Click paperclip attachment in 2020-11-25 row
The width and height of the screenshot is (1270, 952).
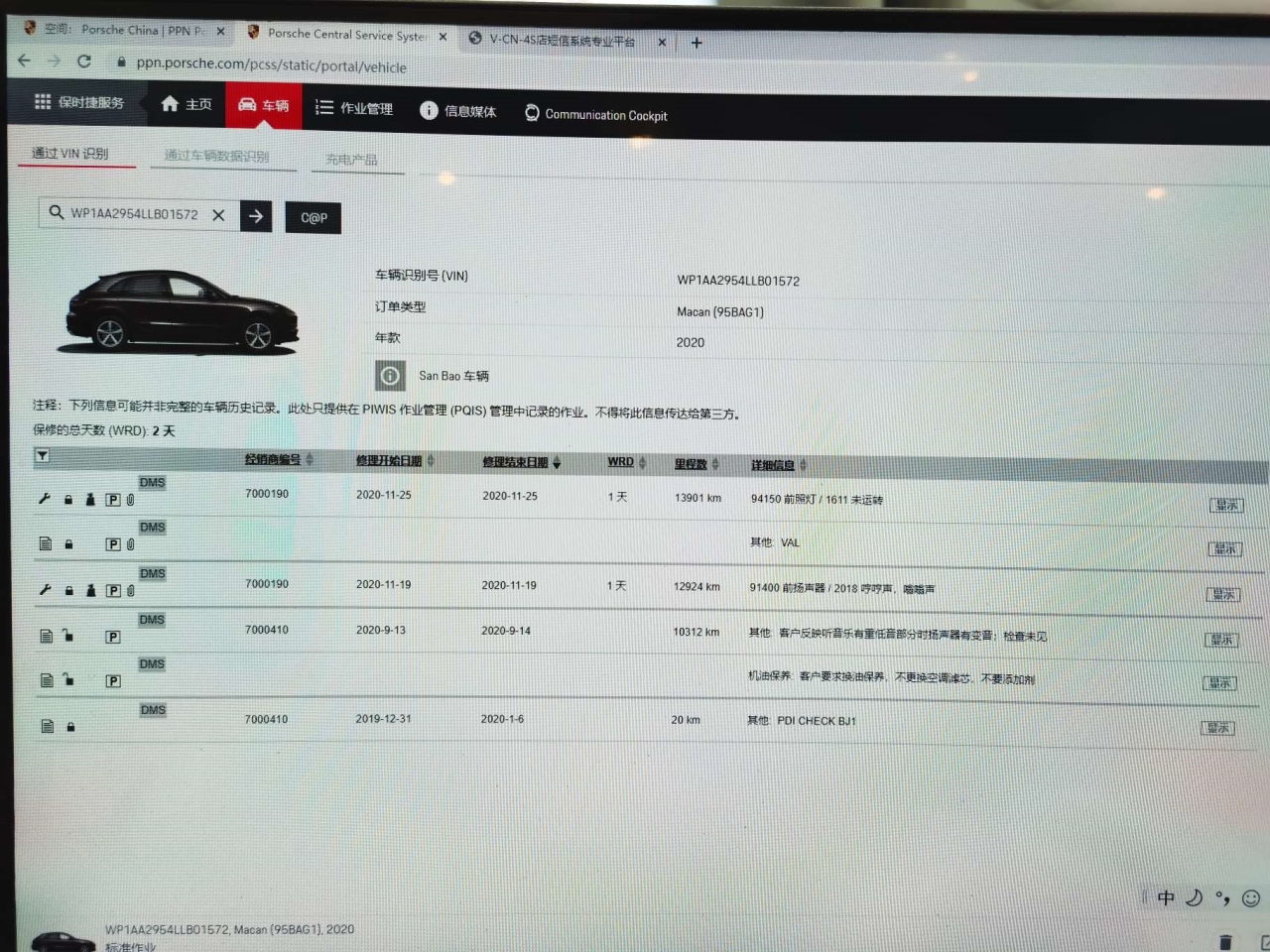(x=130, y=500)
